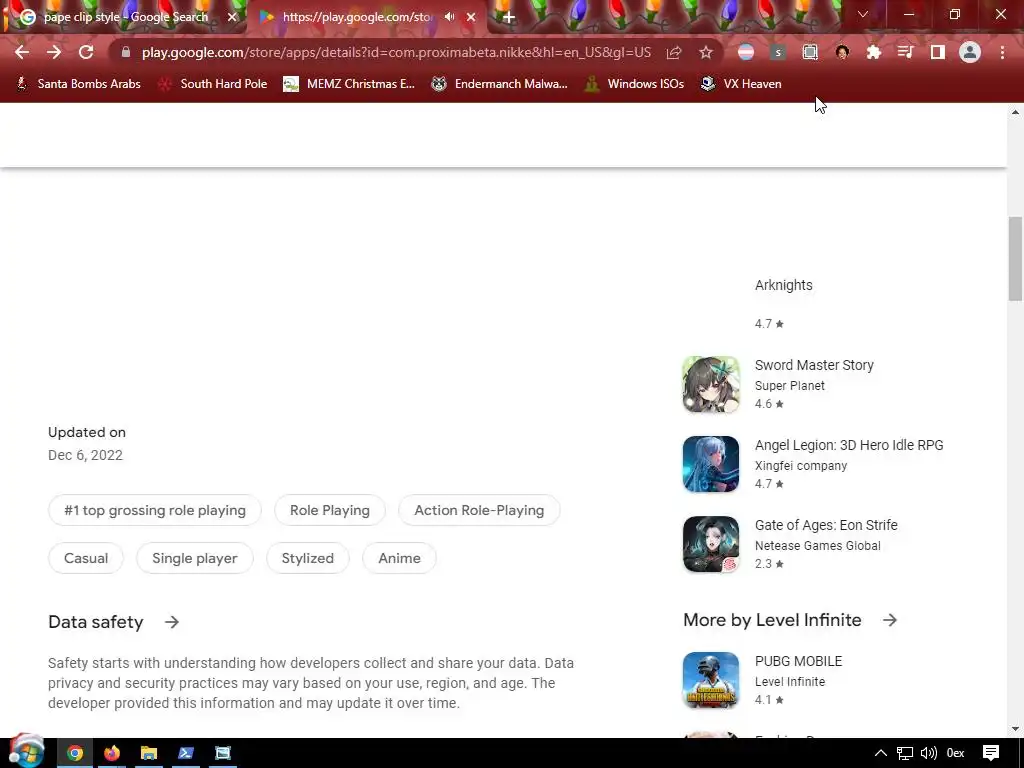Open the tab search dropdown
The image size is (1024, 768).
(x=863, y=14)
